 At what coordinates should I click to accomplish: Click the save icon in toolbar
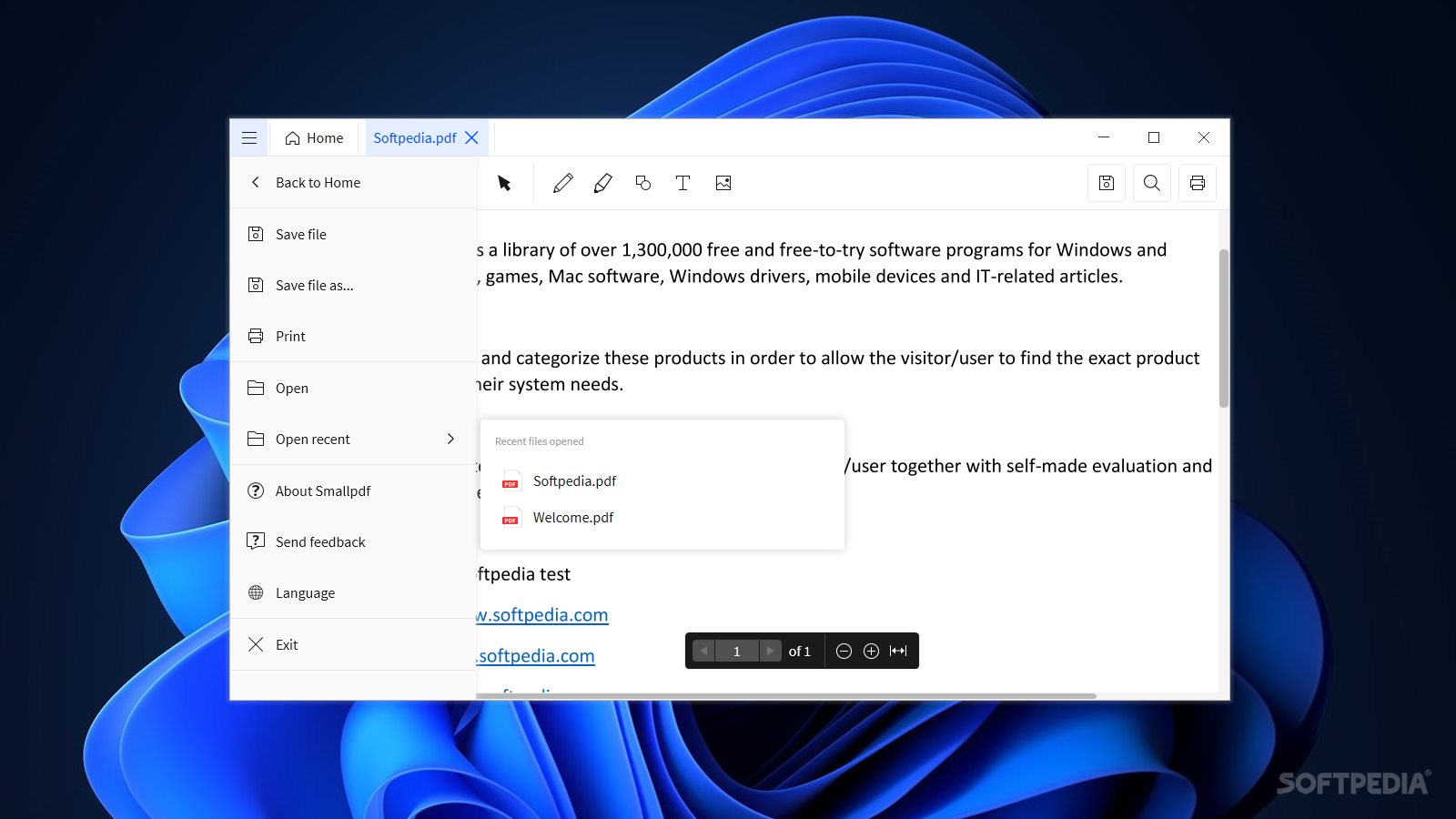pyautogui.click(x=1107, y=183)
